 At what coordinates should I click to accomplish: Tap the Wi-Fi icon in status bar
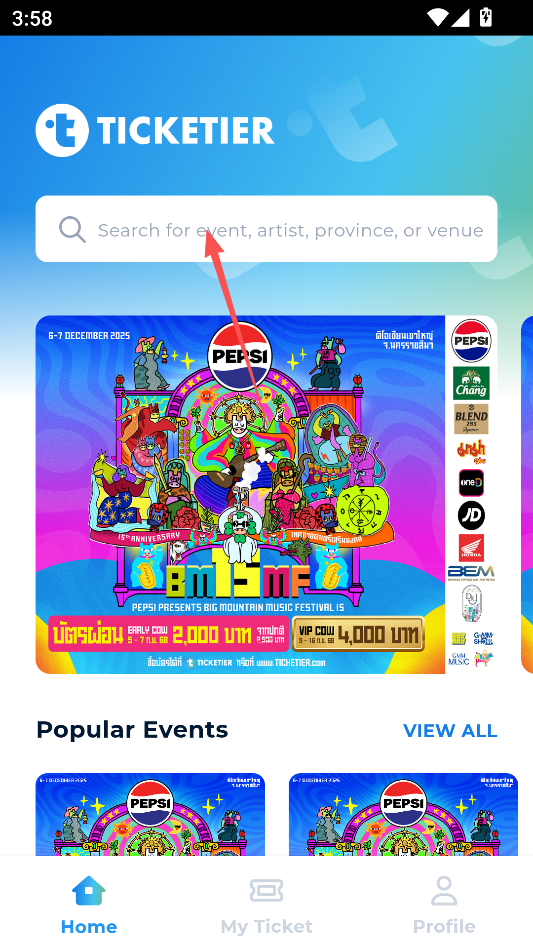click(x=436, y=18)
